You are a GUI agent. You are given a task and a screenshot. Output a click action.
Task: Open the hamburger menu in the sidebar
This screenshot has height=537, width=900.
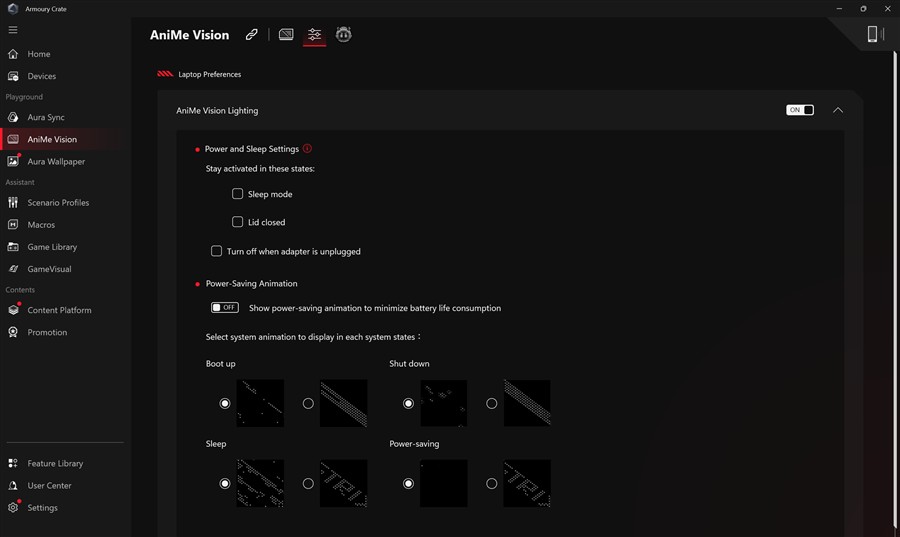click(13, 30)
